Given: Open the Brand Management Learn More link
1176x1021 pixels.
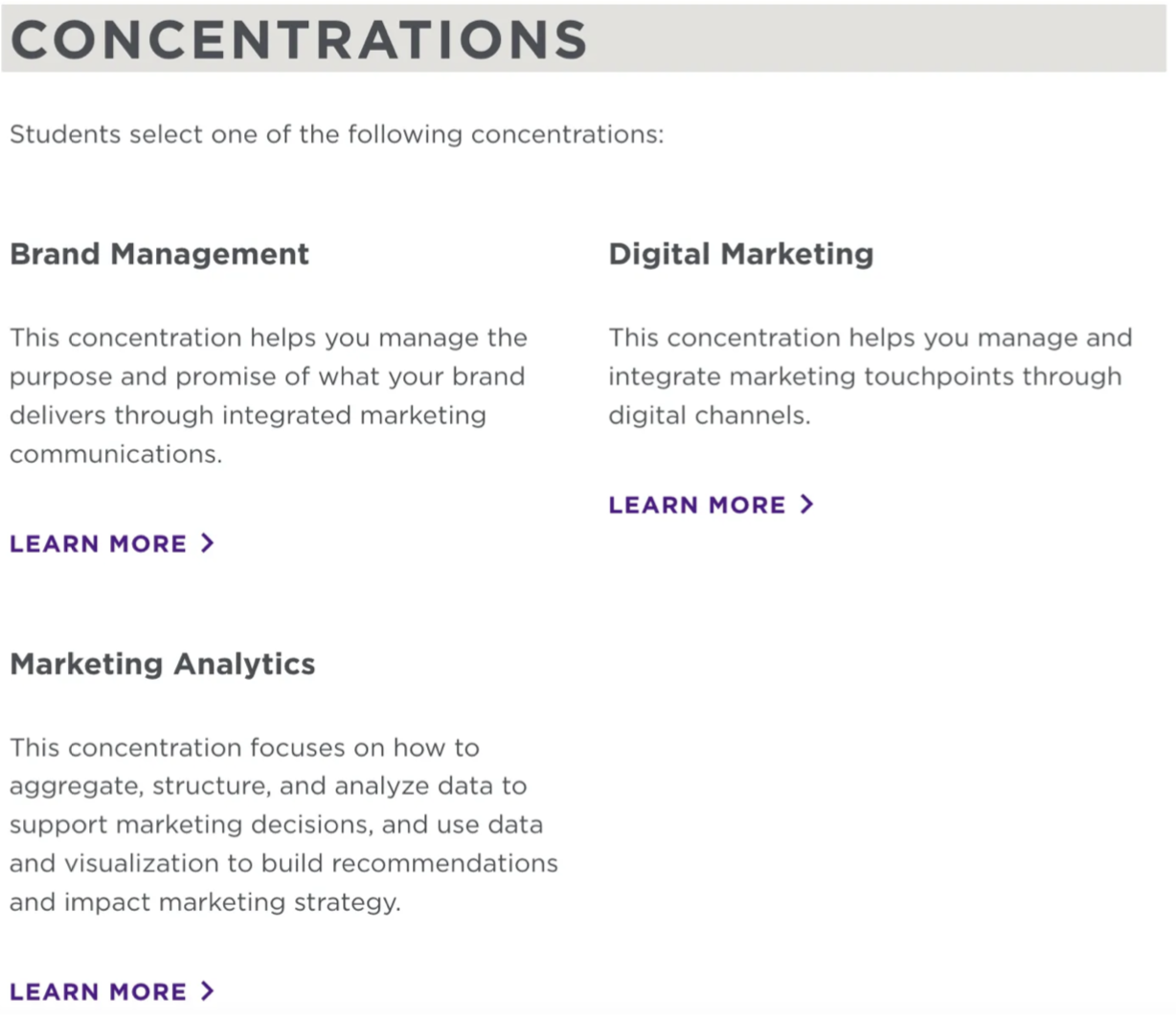Looking at the screenshot, I should point(111,543).
